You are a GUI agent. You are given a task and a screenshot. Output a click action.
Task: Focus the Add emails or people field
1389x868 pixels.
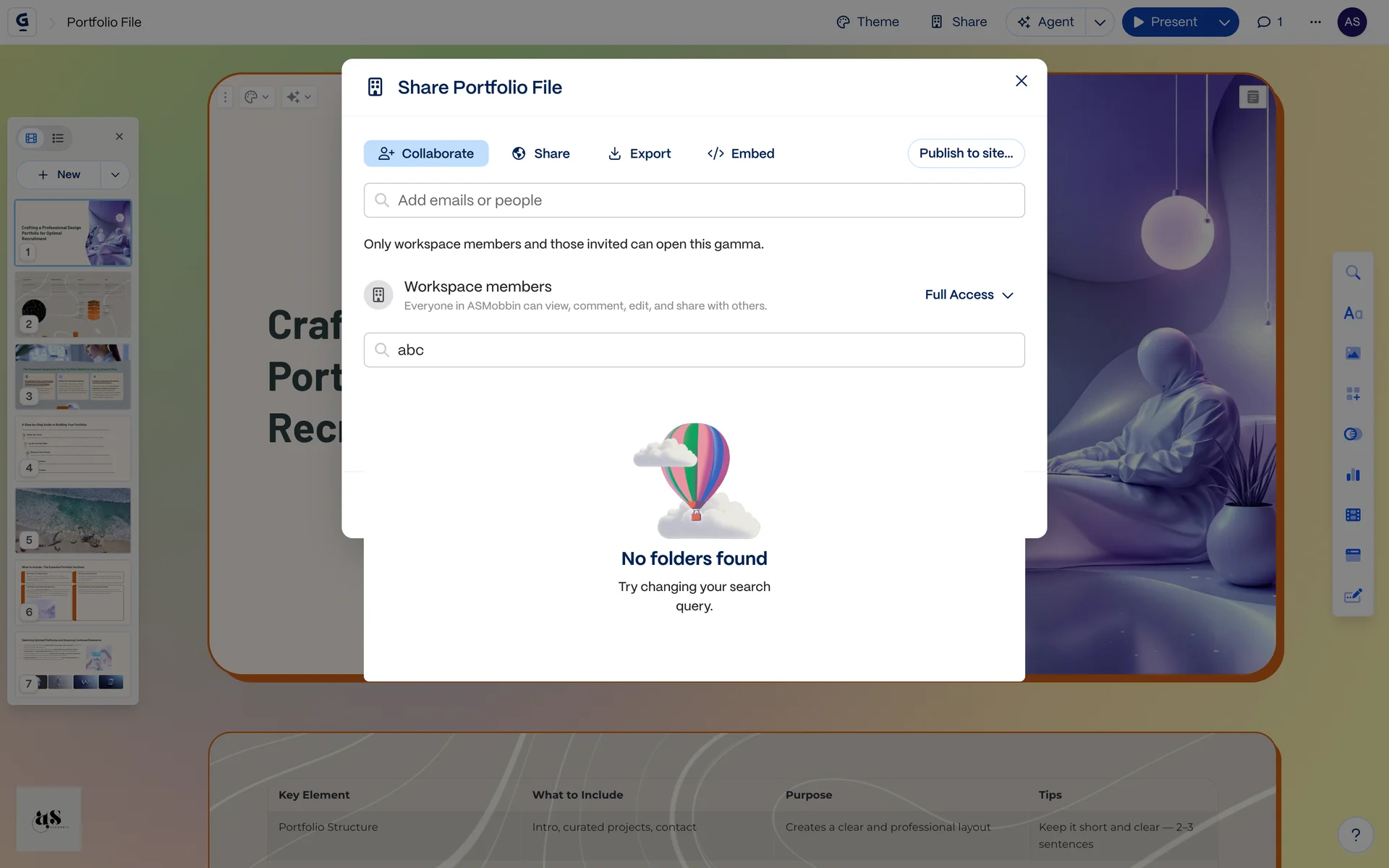694,200
